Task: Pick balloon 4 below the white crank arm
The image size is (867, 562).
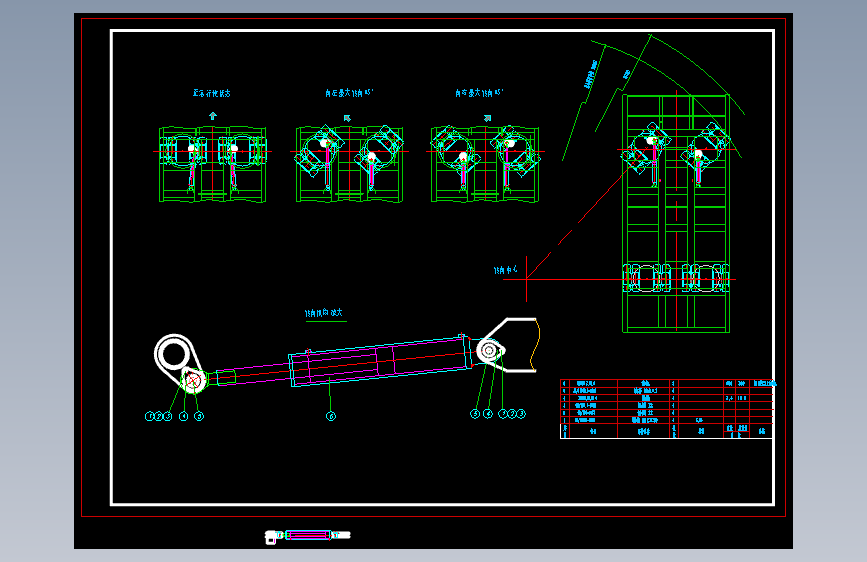Action: click(x=184, y=416)
